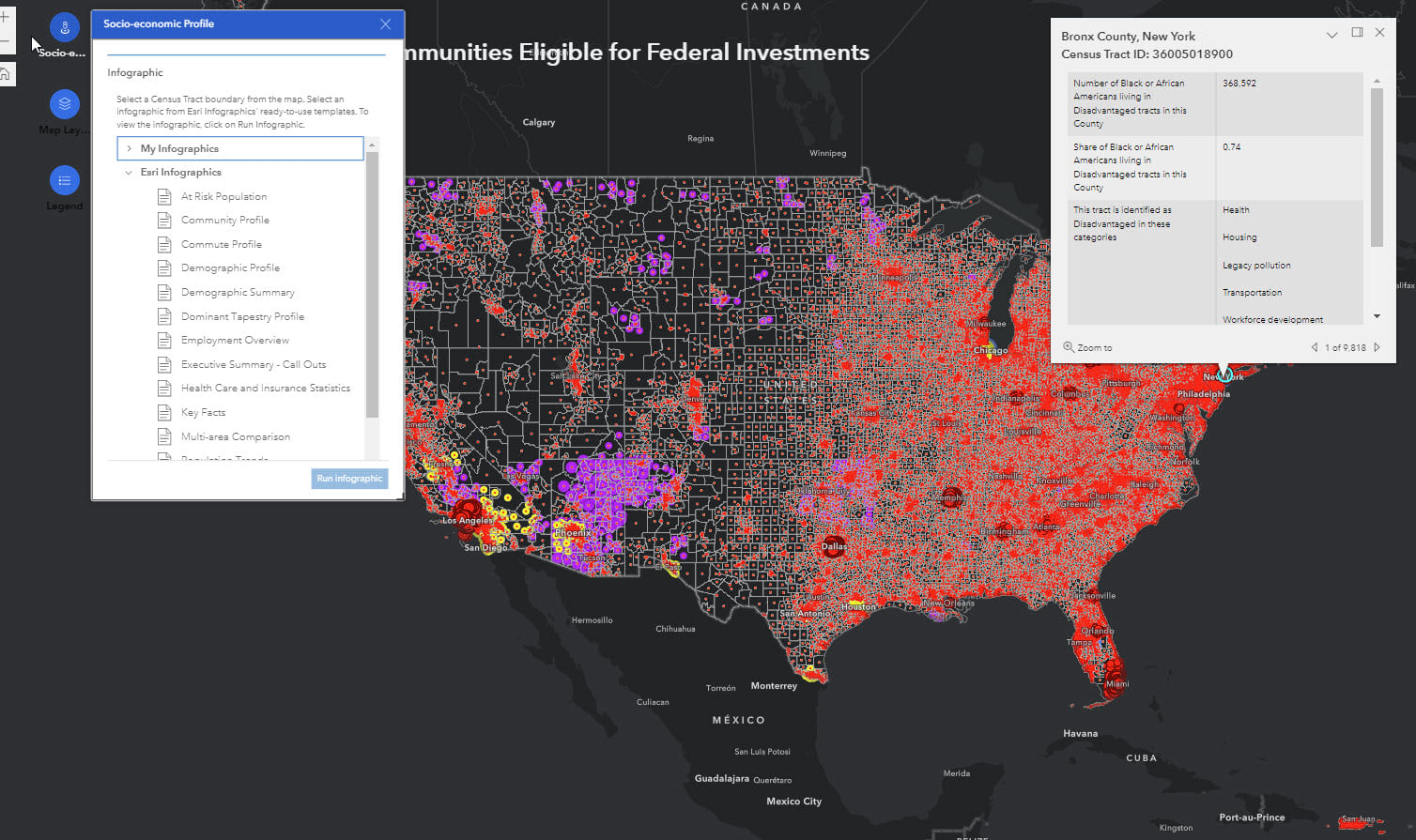Go to the previous popup feature
The height and width of the screenshot is (840, 1416).
tap(1315, 347)
